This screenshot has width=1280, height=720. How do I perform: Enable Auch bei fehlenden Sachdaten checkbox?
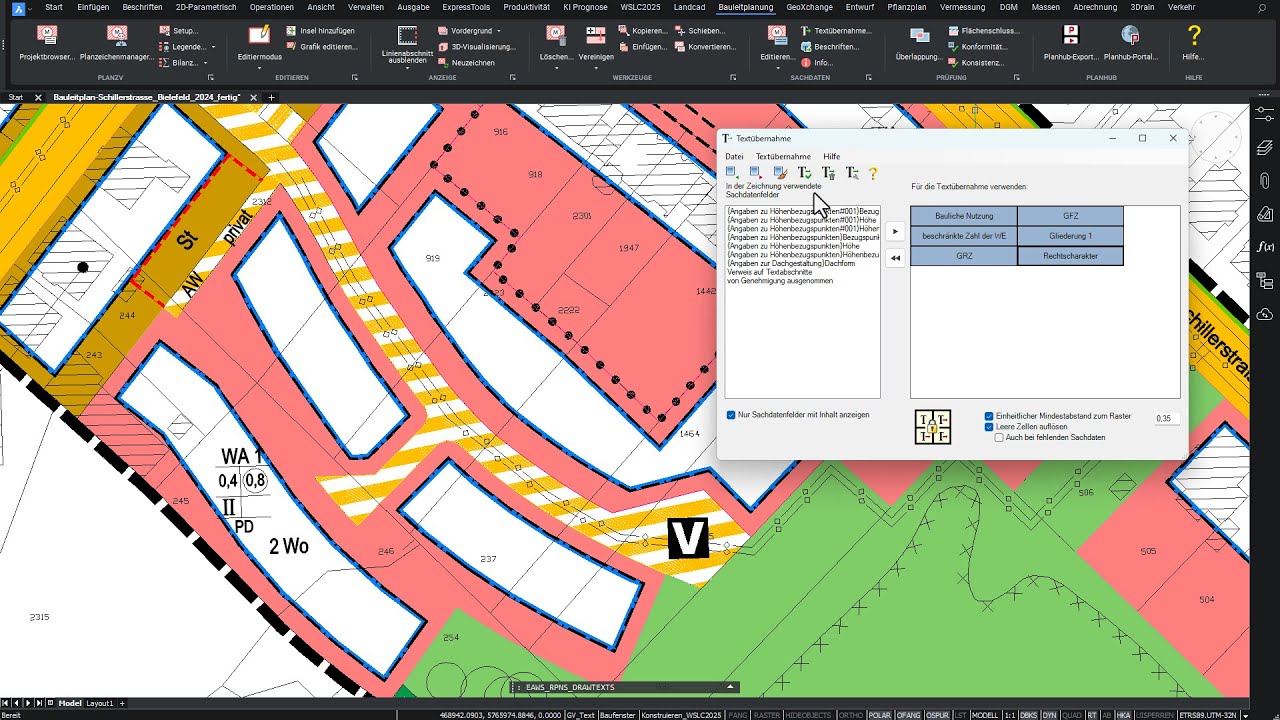(999, 437)
